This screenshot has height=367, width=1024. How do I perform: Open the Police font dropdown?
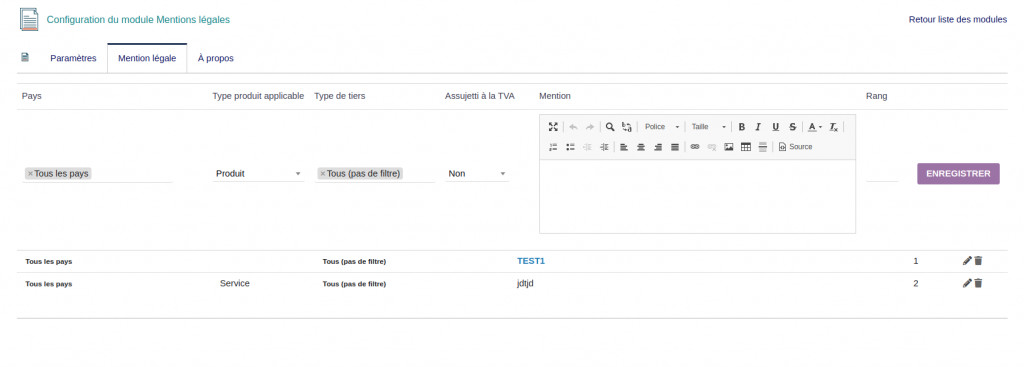pos(662,127)
